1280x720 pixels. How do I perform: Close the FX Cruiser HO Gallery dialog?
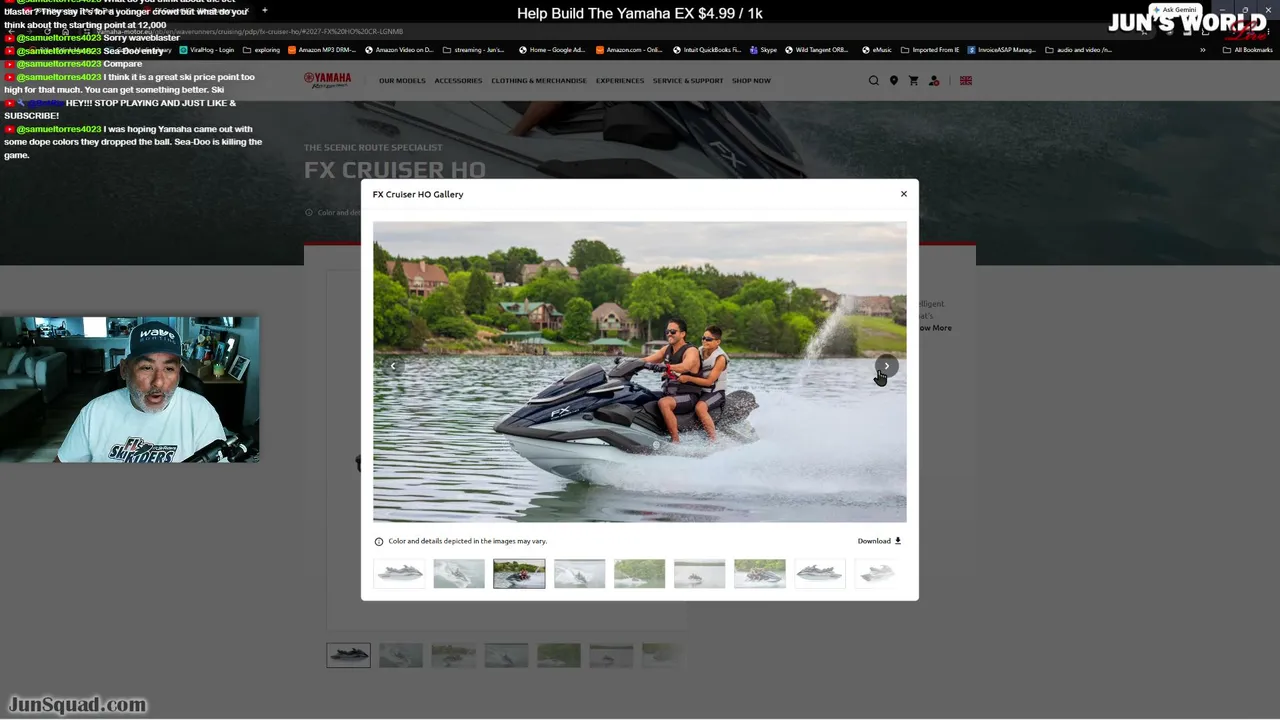coord(903,194)
